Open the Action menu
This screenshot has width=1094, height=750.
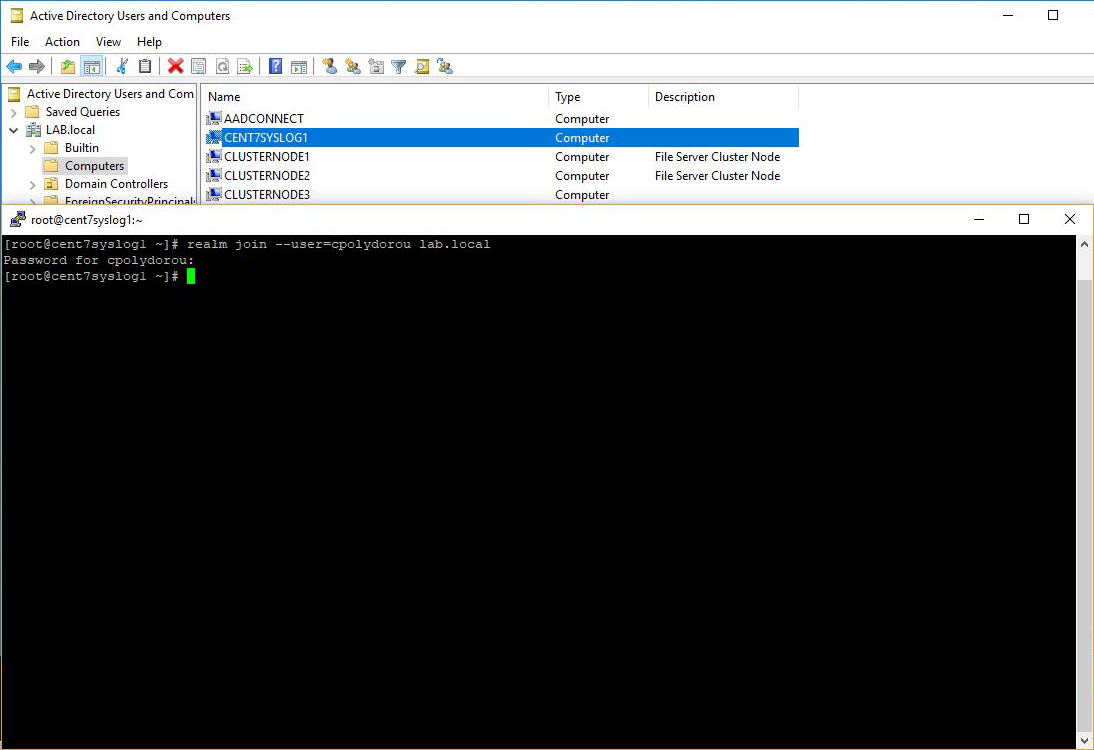[x=62, y=42]
